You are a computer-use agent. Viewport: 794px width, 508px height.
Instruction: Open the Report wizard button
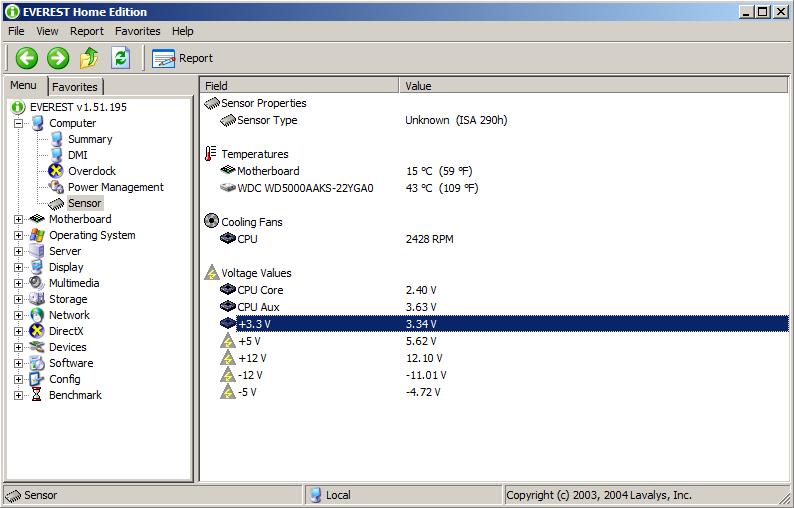[x=182, y=58]
